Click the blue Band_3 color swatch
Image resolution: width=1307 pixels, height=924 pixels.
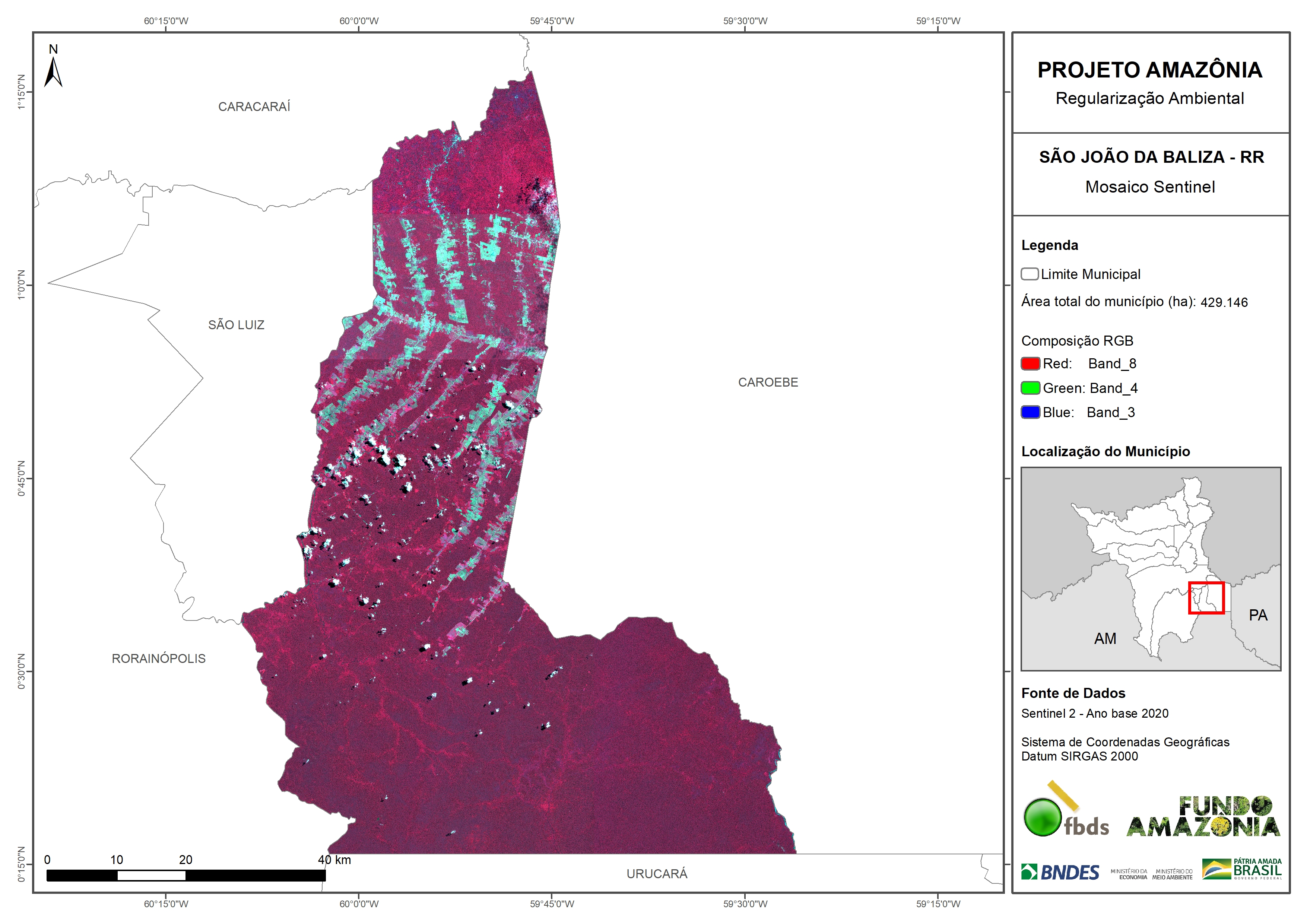(1030, 412)
